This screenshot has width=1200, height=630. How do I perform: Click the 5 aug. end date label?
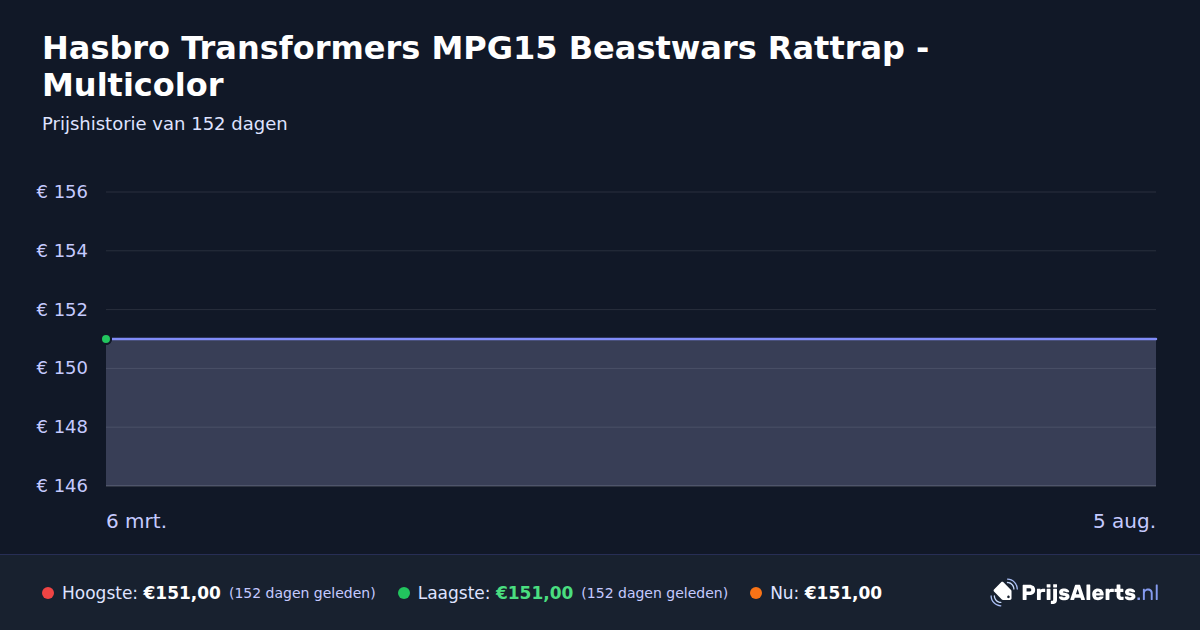pyautogui.click(x=1124, y=522)
